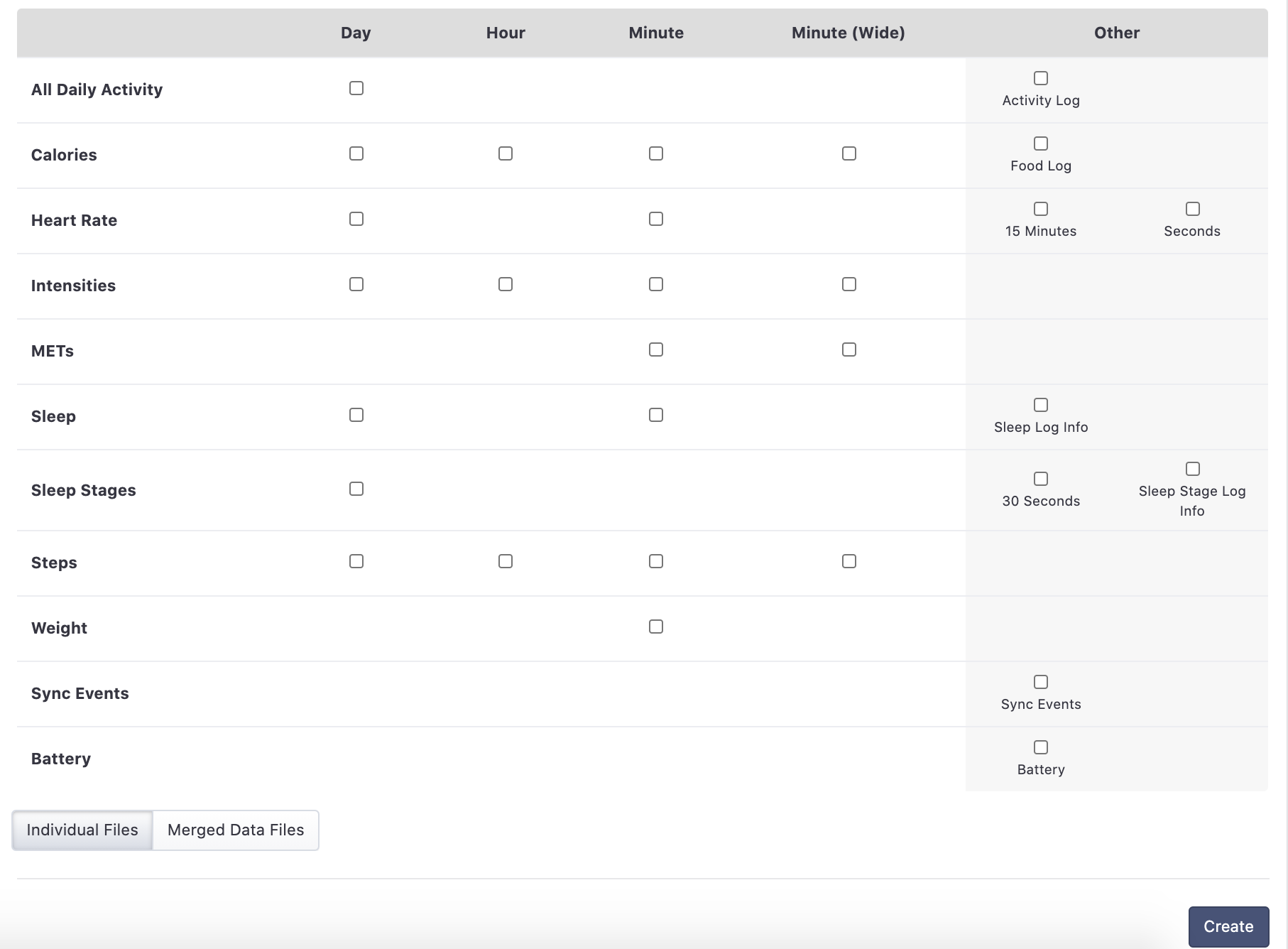Tick Sleep Minute checkbox

(x=656, y=415)
